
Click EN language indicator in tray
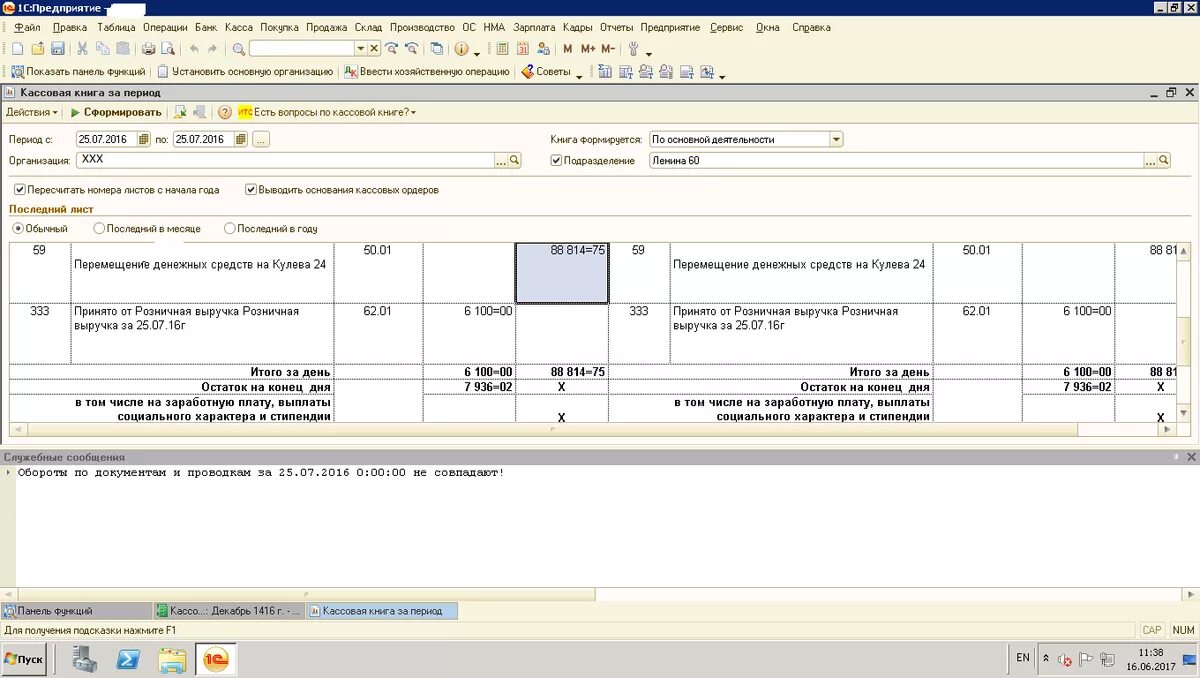pyautogui.click(x=1022, y=658)
